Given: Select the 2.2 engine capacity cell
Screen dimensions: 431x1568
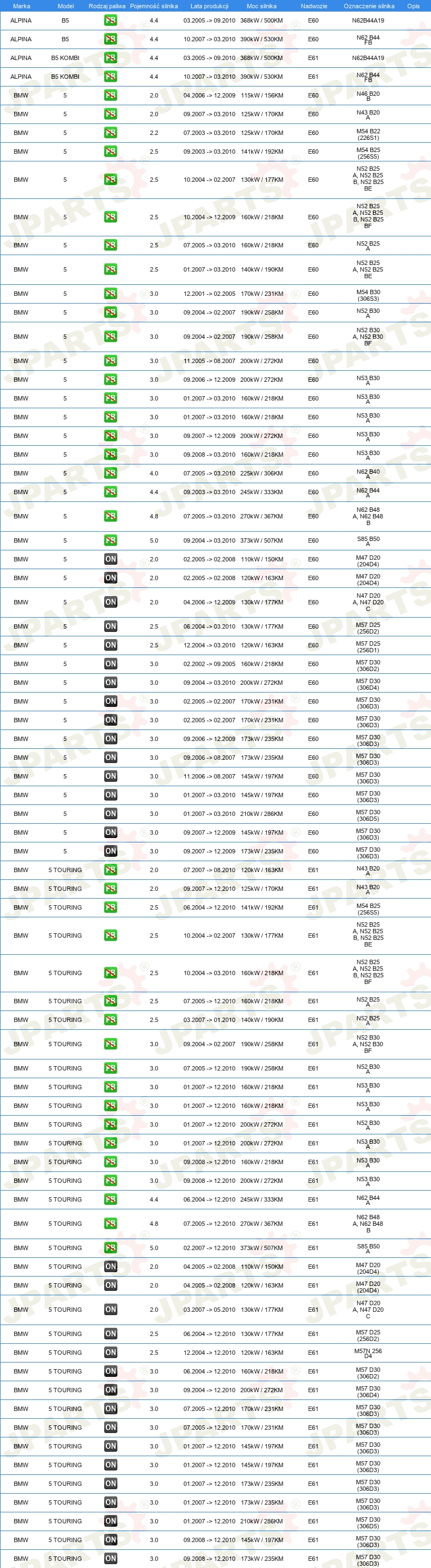Looking at the screenshot, I should (x=154, y=133).
